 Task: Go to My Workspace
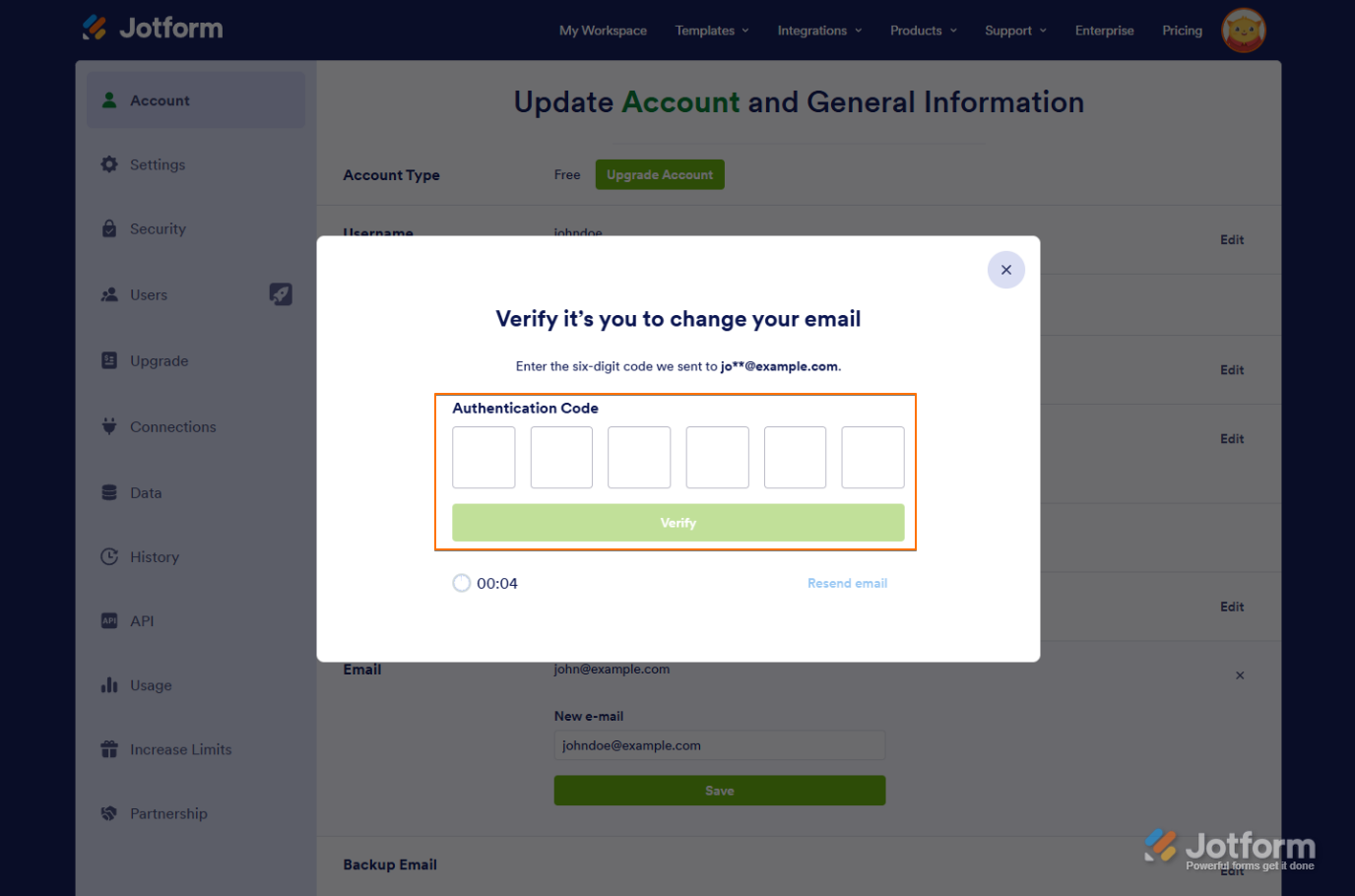603,31
